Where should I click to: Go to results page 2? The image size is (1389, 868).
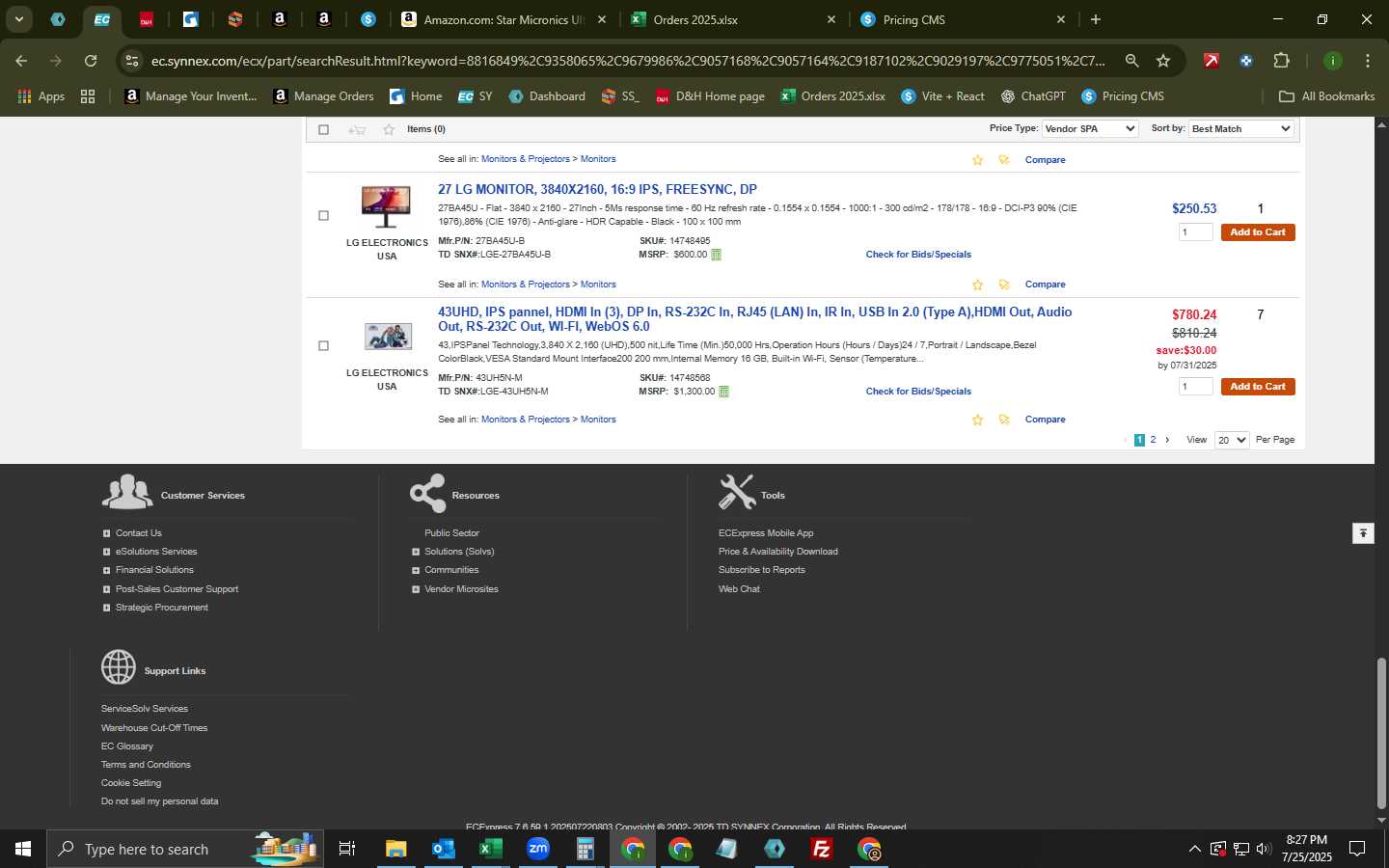1153,440
